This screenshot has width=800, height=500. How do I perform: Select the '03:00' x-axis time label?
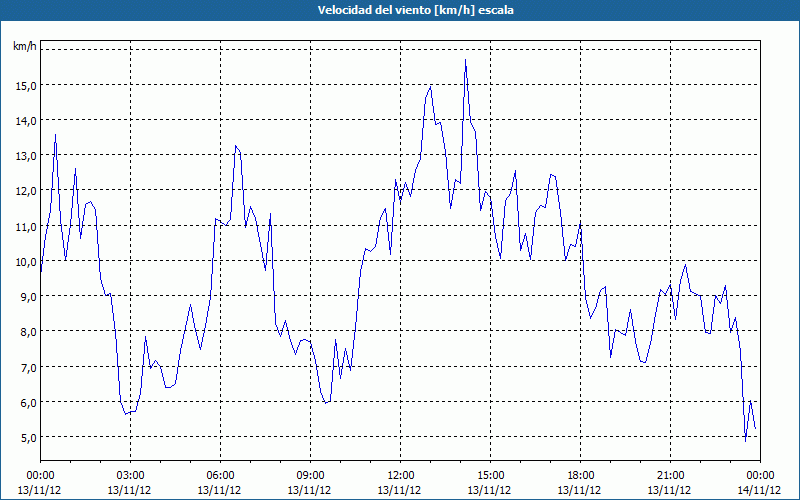point(130,476)
